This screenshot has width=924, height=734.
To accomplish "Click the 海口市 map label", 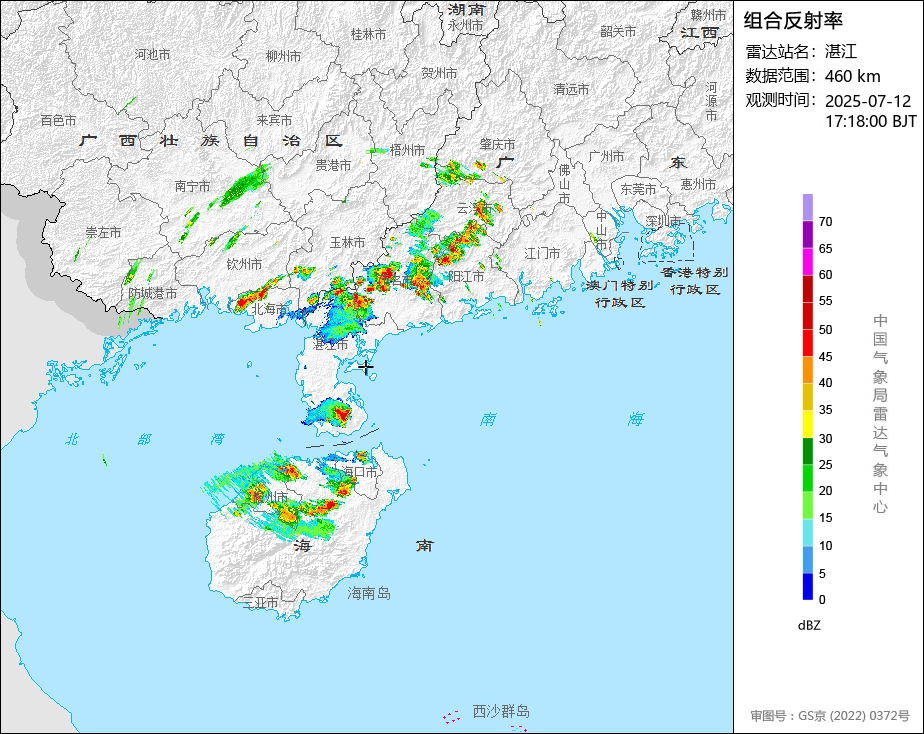I will (x=359, y=472).
